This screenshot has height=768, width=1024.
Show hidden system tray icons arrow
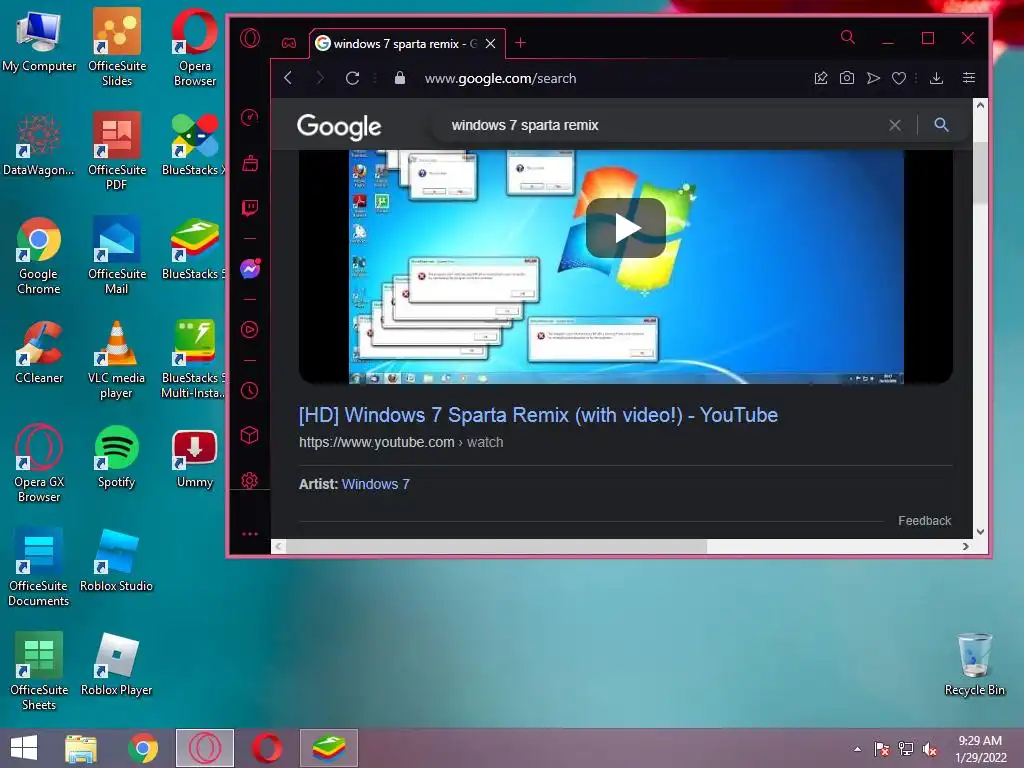click(x=857, y=749)
